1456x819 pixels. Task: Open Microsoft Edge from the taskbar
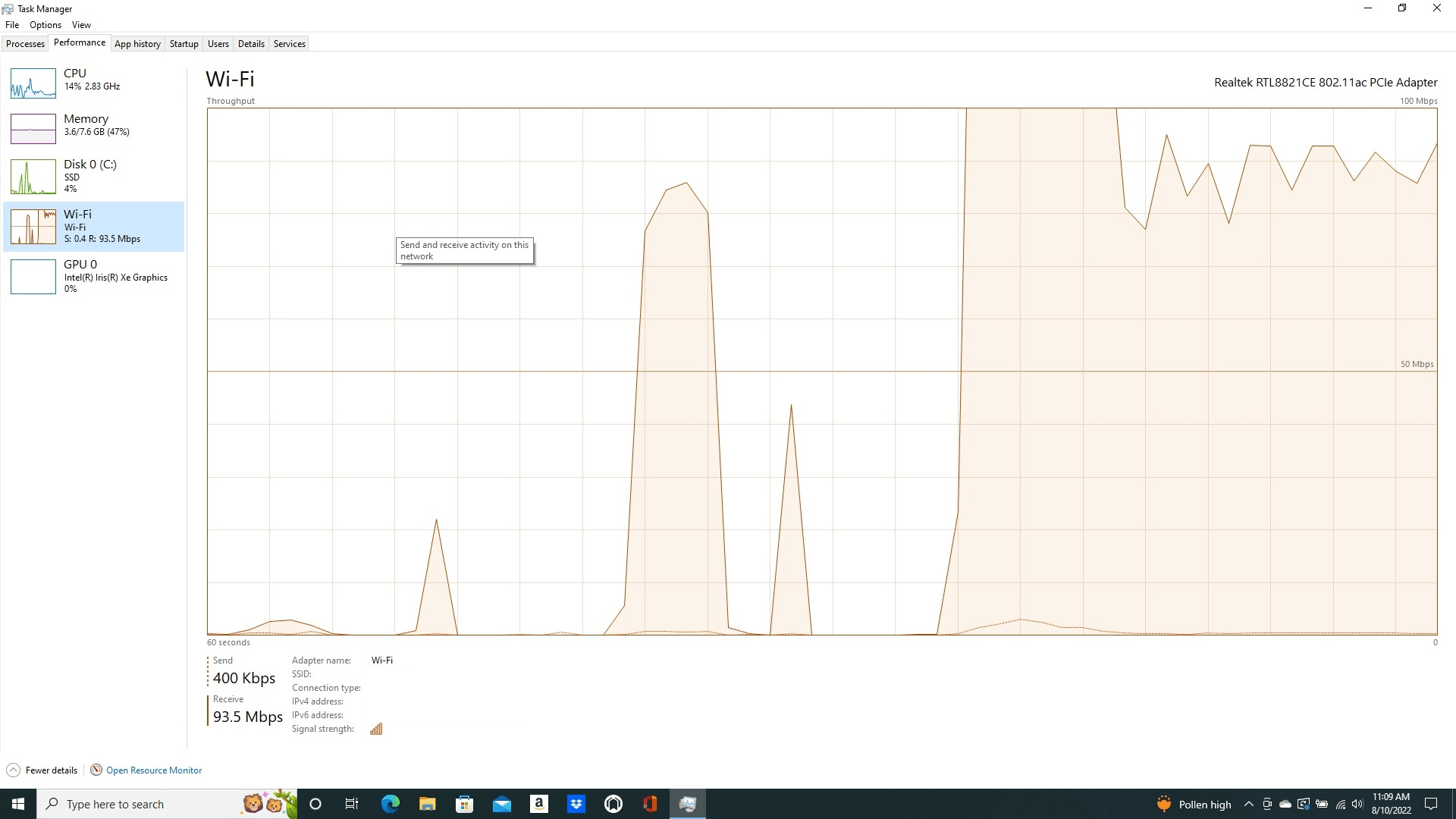click(390, 803)
